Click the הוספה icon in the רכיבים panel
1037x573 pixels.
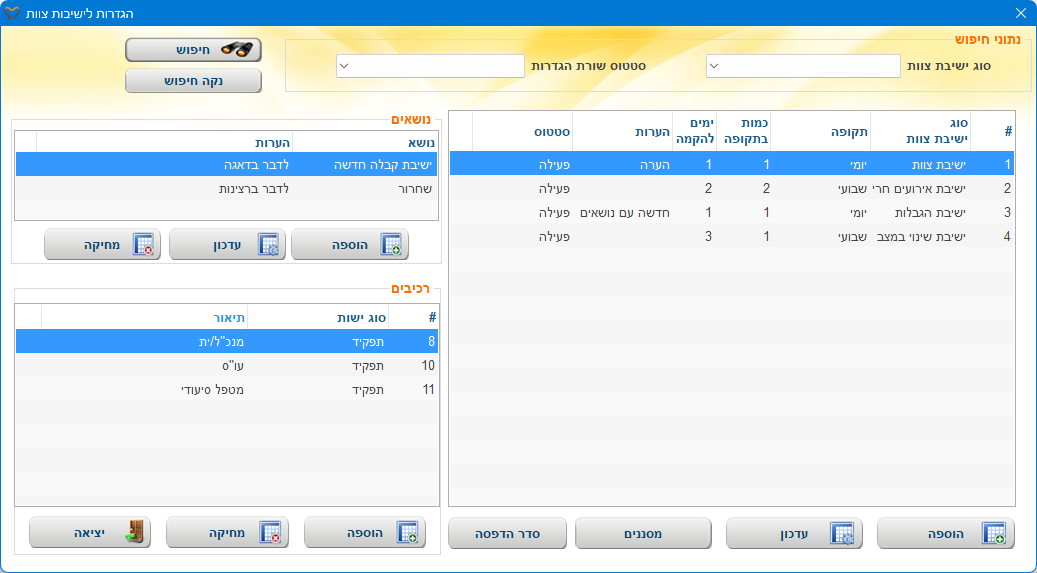pyautogui.click(x=406, y=533)
